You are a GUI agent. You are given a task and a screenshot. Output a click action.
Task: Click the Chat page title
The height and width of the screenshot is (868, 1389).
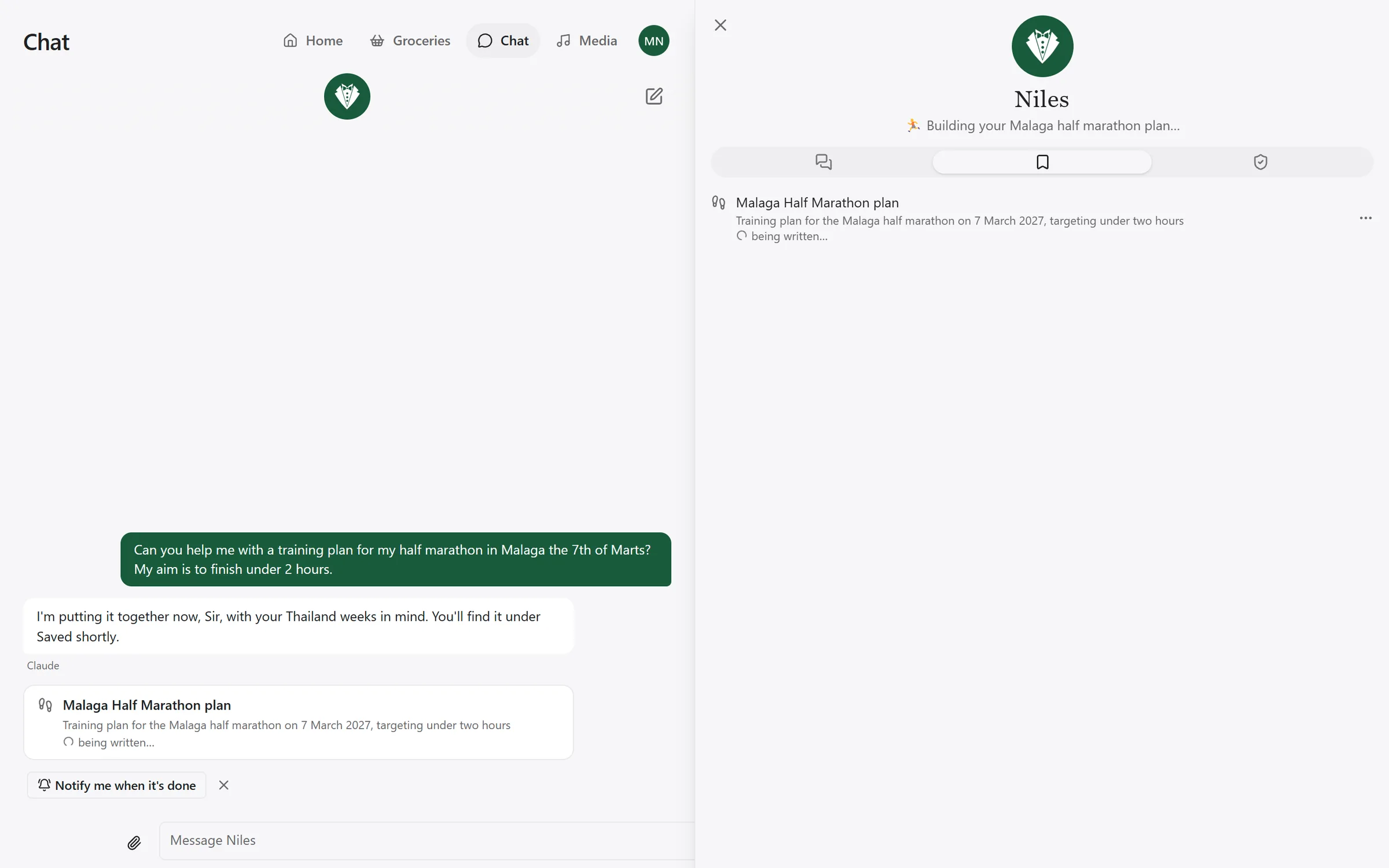pos(46,42)
